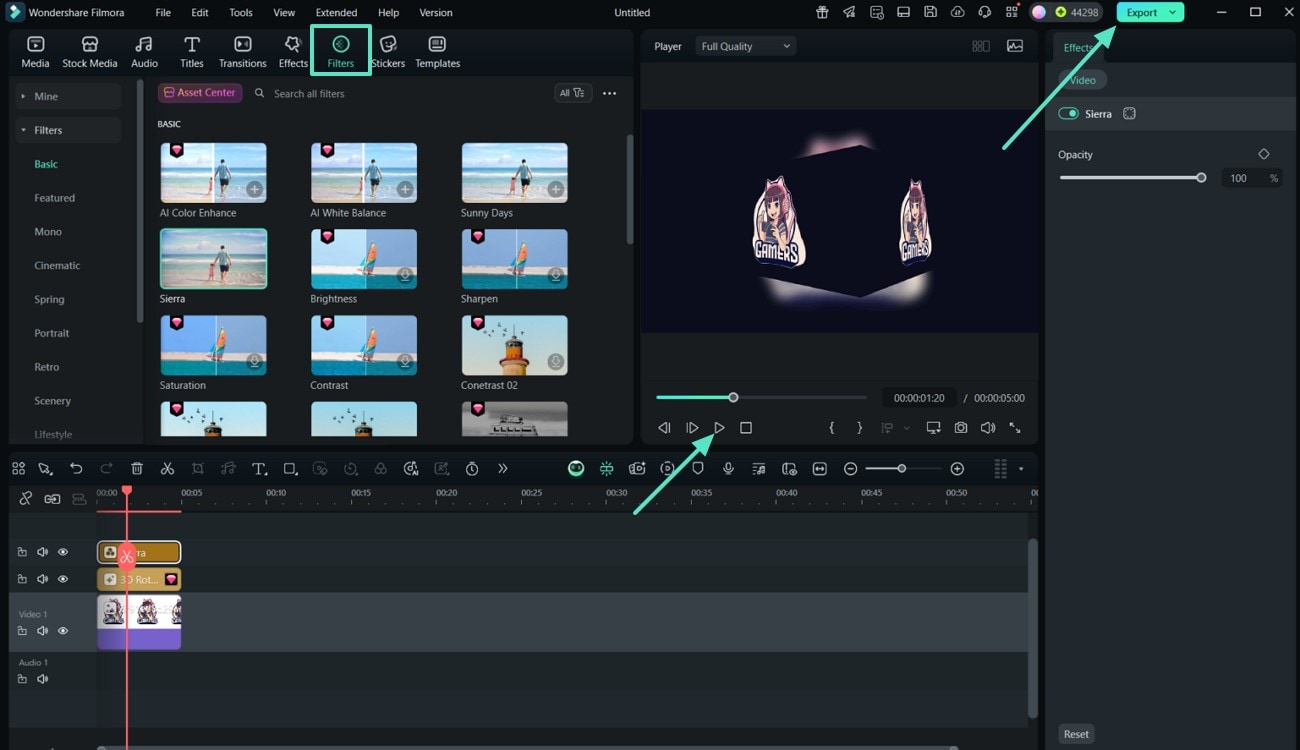Delete the clip with the trash icon
This screenshot has height=750, width=1300.
(137, 468)
